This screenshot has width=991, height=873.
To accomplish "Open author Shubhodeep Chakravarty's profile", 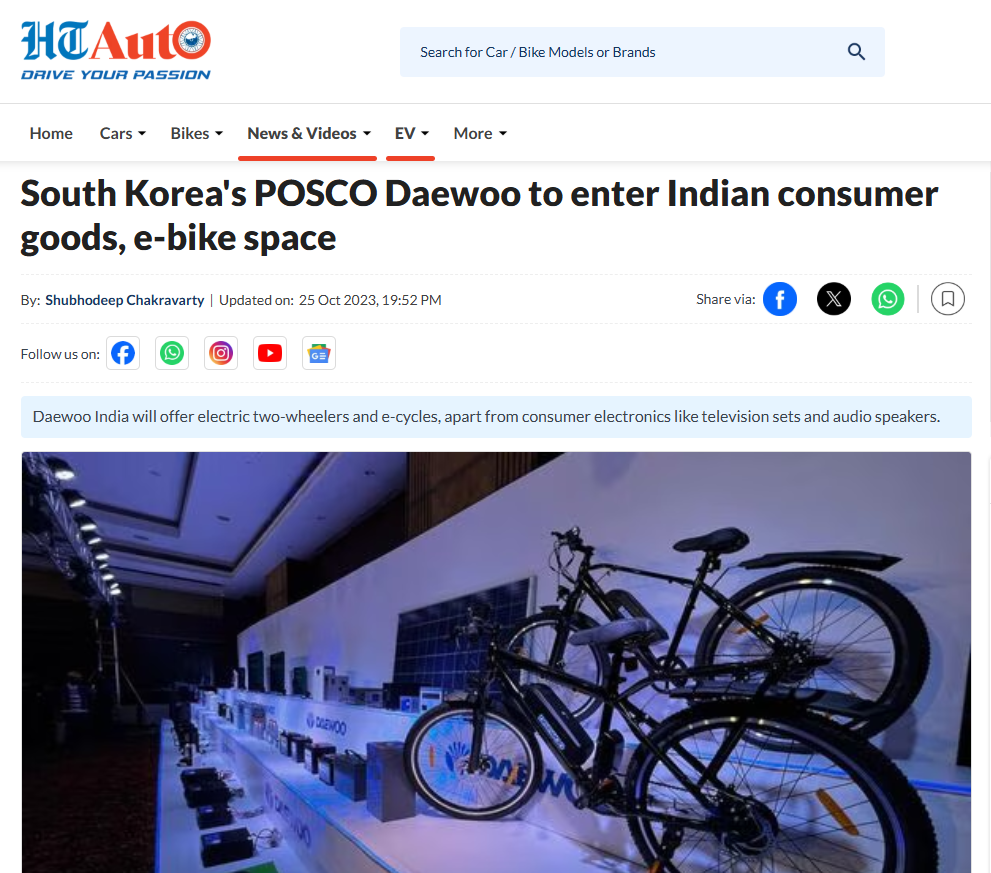I will tap(125, 300).
